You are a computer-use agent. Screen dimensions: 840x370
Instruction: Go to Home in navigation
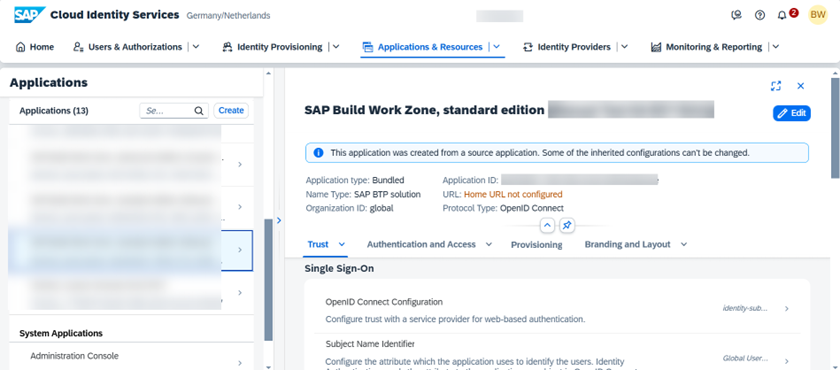[x=35, y=47]
